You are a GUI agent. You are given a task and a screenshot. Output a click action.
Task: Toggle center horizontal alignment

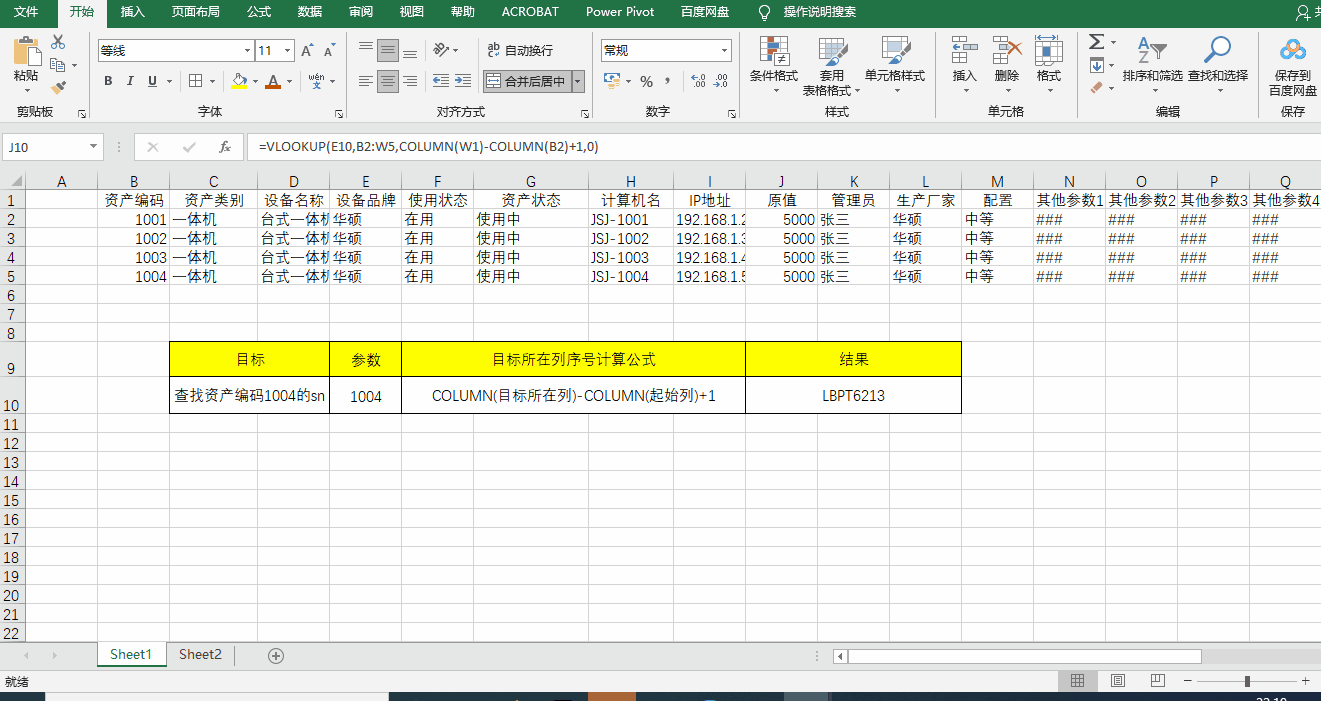point(388,81)
